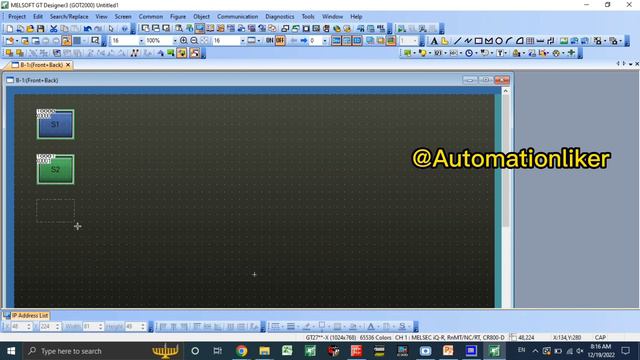The image size is (640, 360).
Task: Select the Sector figure tool
Action: 520,41
